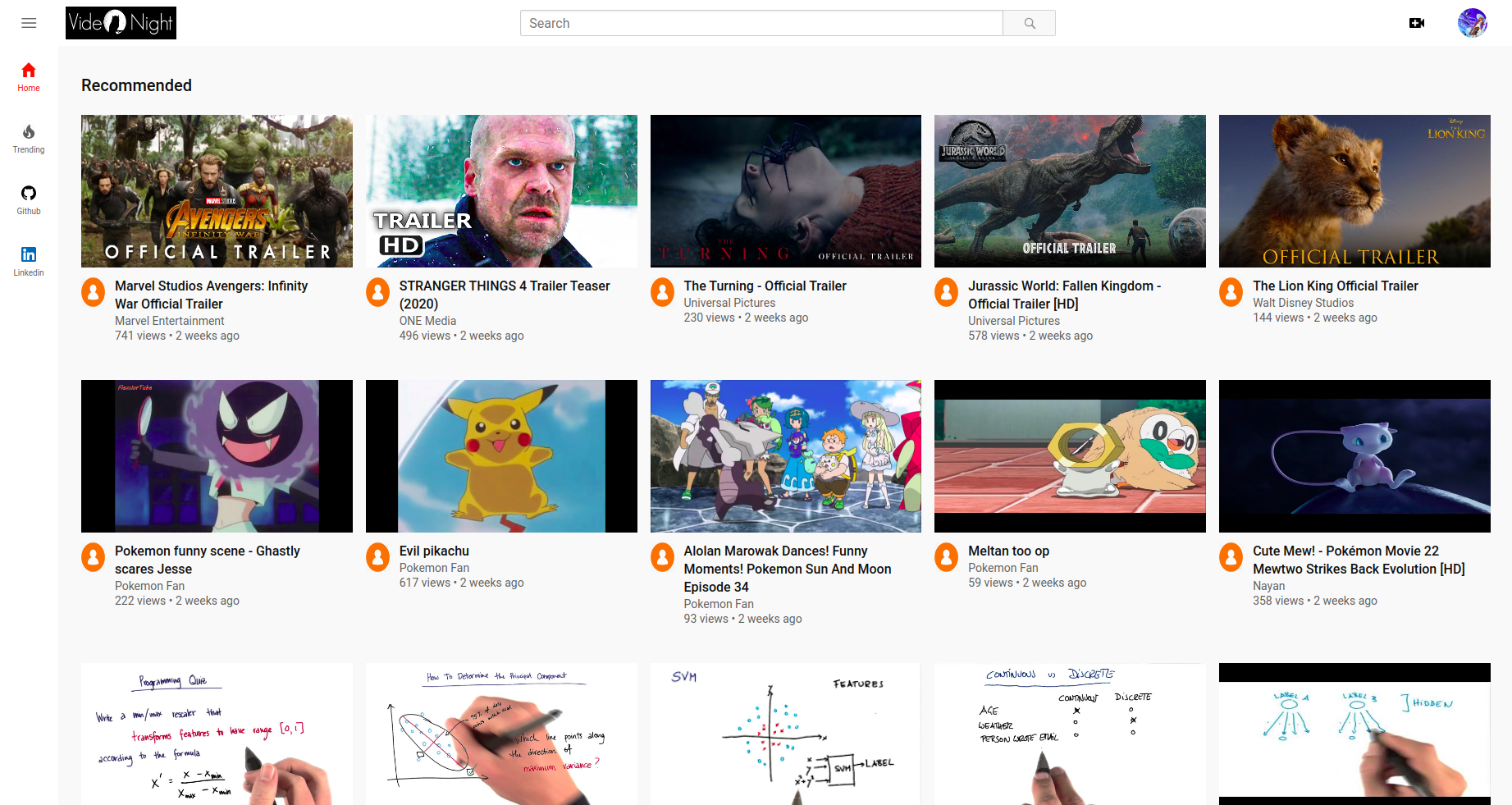Image resolution: width=1512 pixels, height=805 pixels.
Task: Click channel avatar beside Meltan too op
Action: [947, 557]
